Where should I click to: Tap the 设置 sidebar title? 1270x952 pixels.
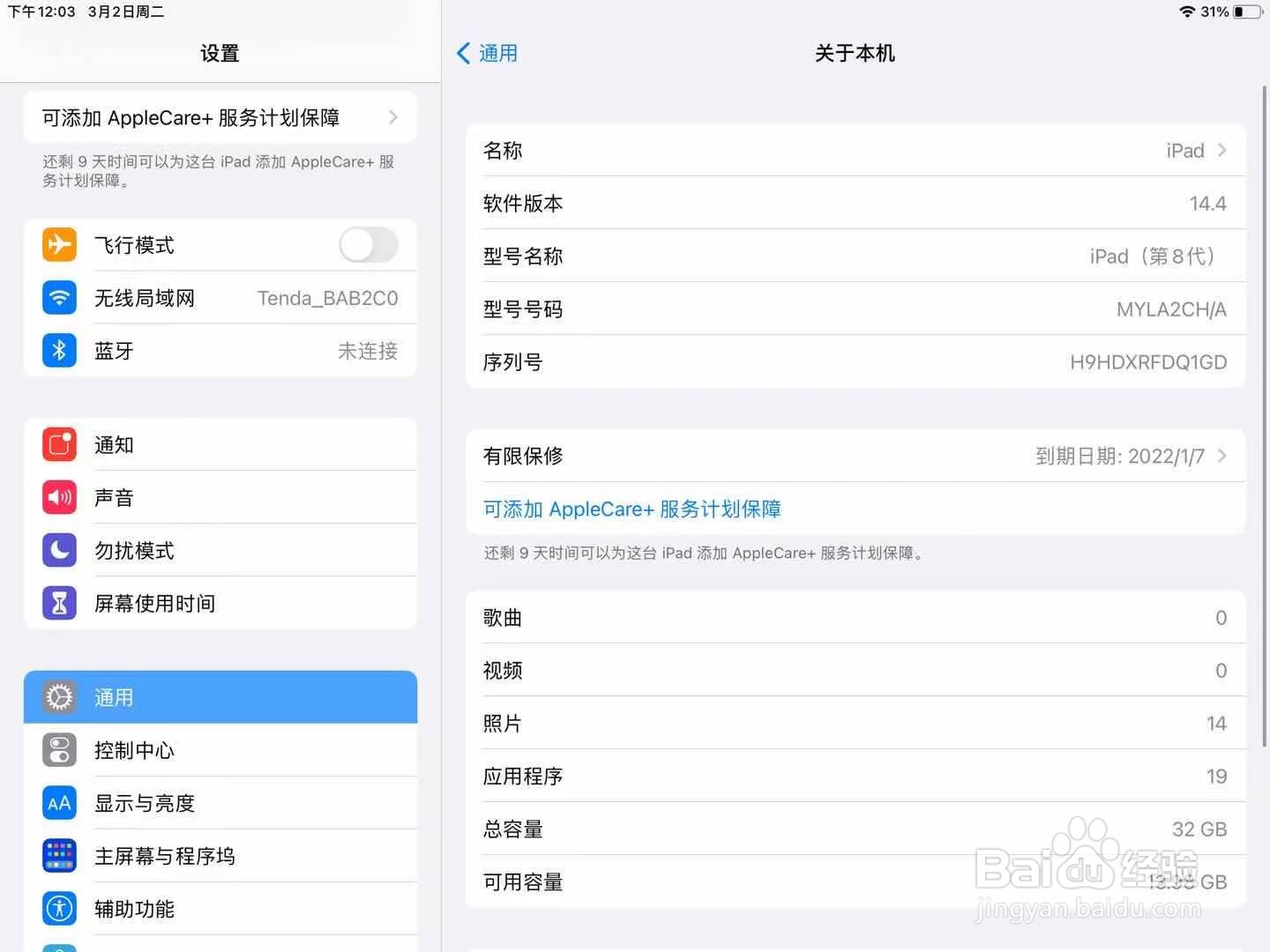click(220, 53)
